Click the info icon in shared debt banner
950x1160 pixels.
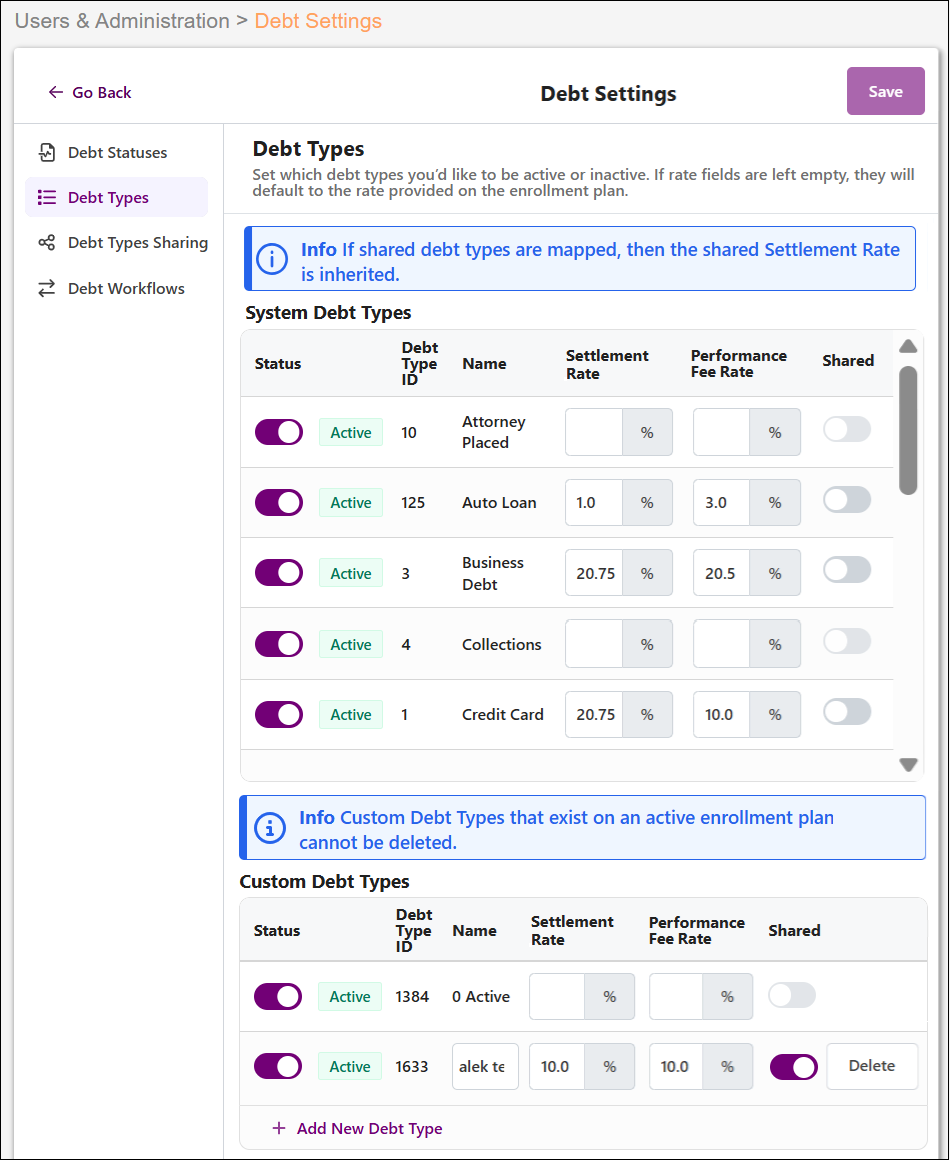(x=272, y=260)
